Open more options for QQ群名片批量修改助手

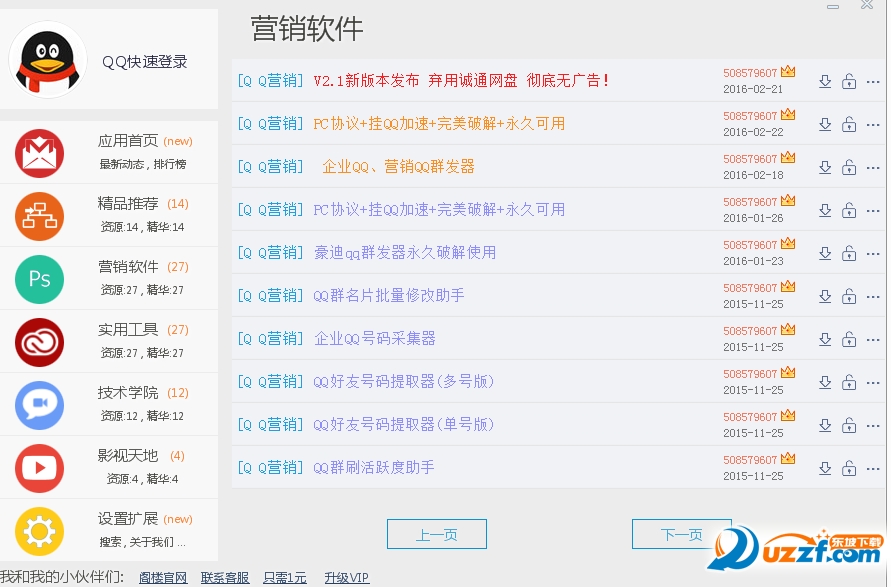click(x=873, y=297)
